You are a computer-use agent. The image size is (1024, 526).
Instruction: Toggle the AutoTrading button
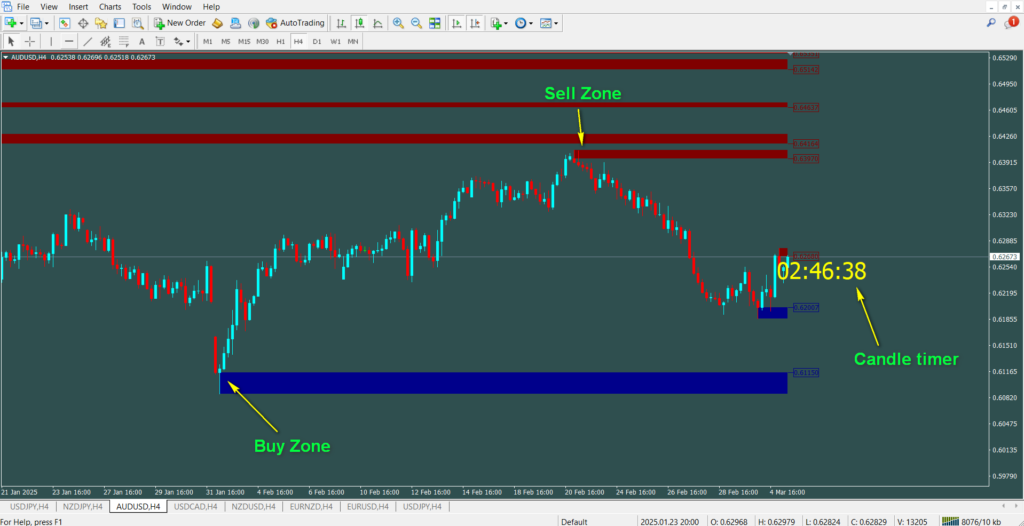pos(295,24)
